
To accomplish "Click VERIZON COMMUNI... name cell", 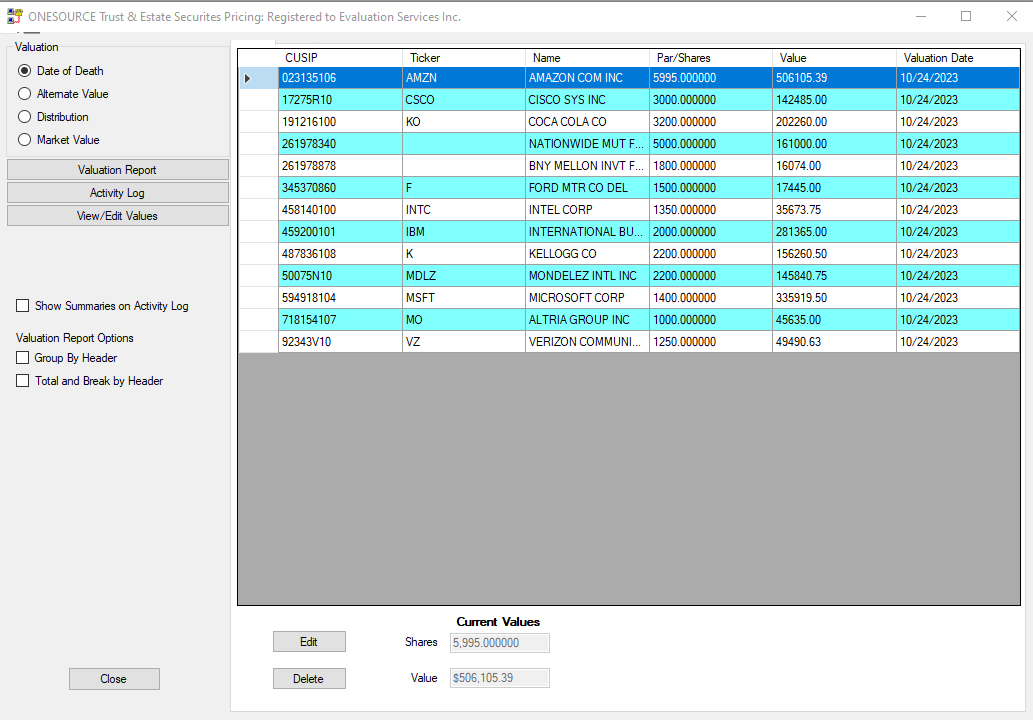I will coord(587,342).
